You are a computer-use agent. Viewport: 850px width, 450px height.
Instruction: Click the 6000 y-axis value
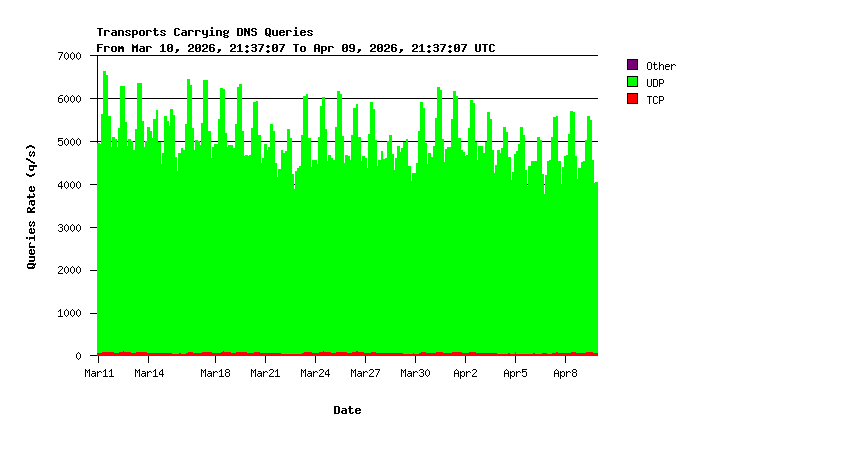tap(69, 99)
